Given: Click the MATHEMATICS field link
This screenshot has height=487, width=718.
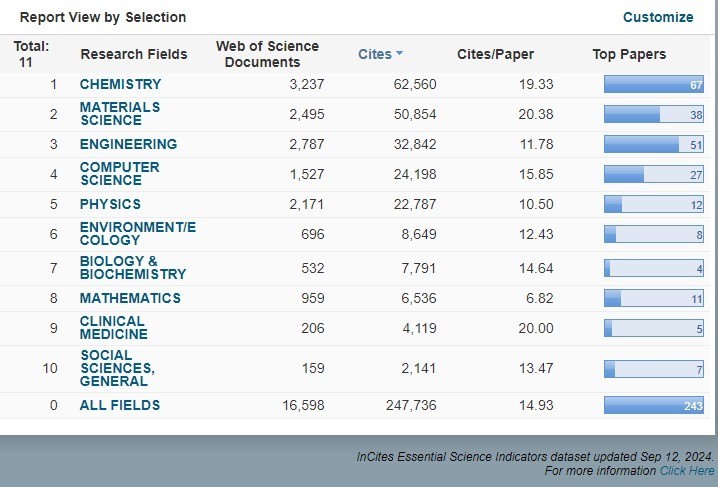Looking at the screenshot, I should coord(130,298).
